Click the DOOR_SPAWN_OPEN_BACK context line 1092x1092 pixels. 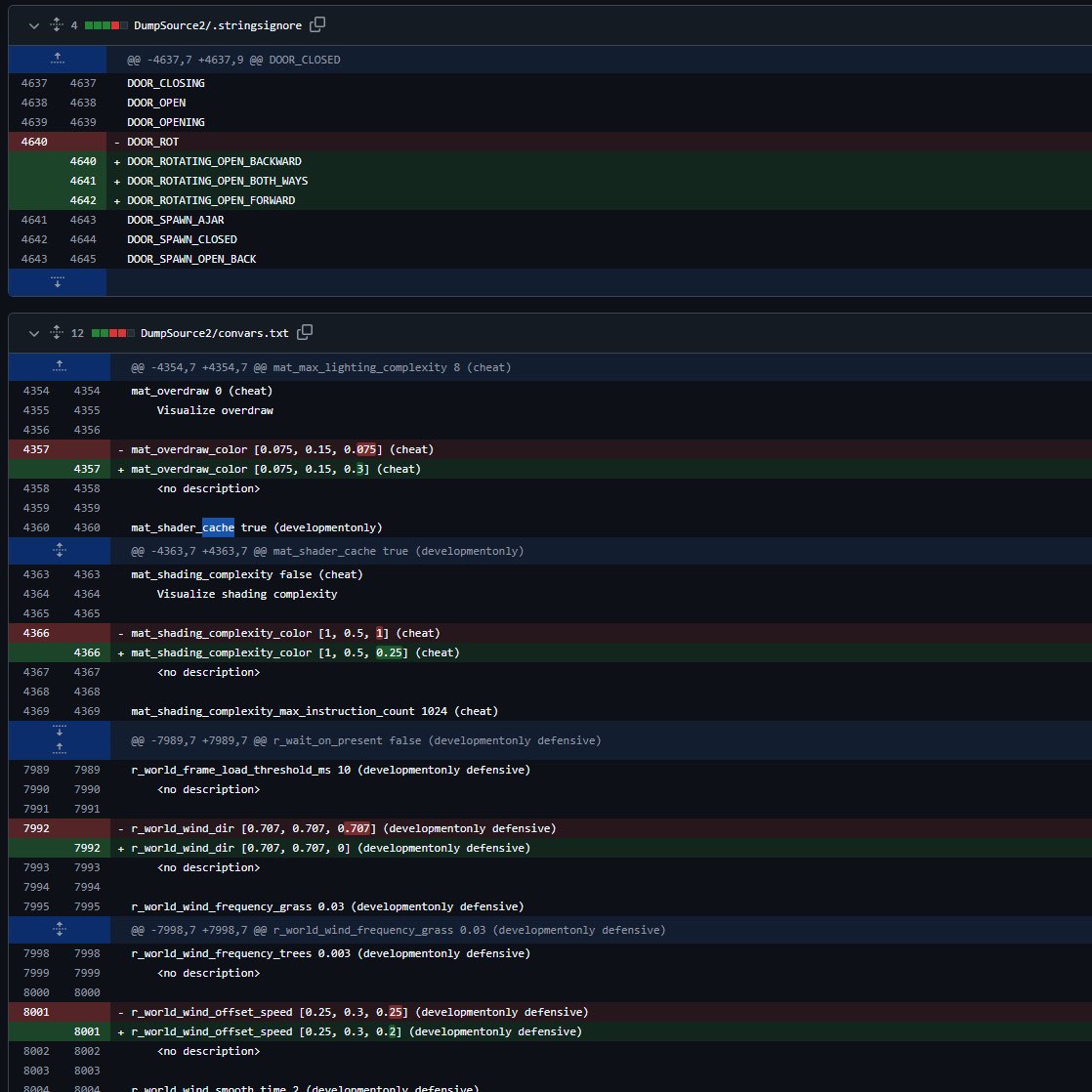tap(191, 259)
